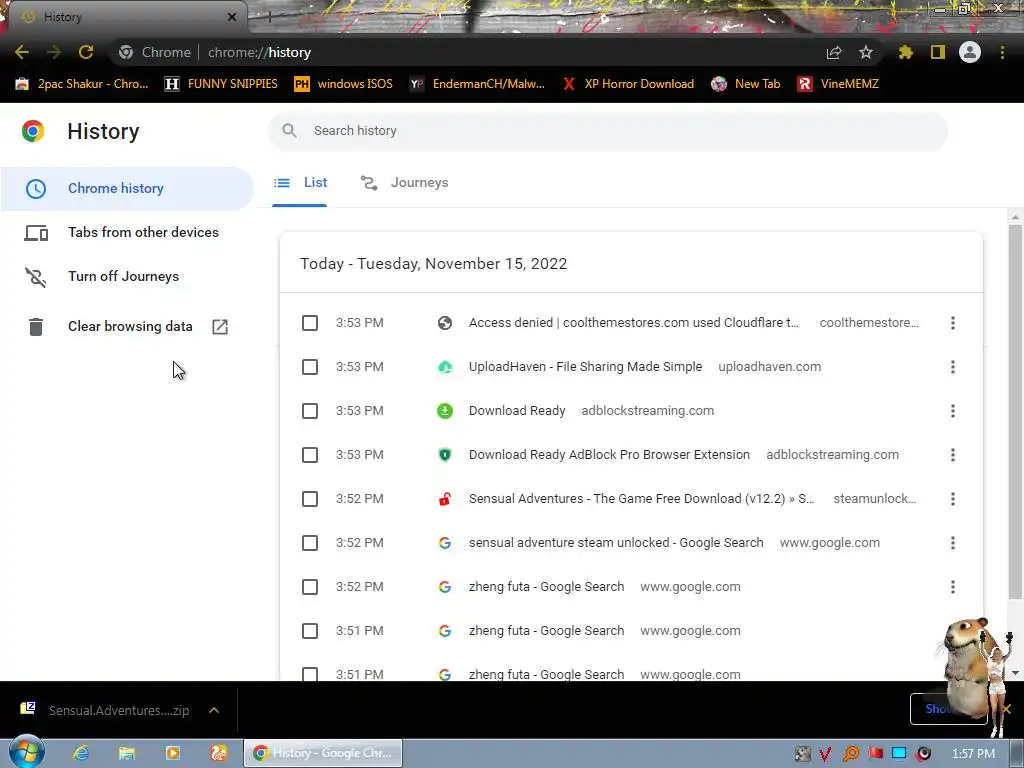Open more actions for Download Ready entry

[x=953, y=411]
